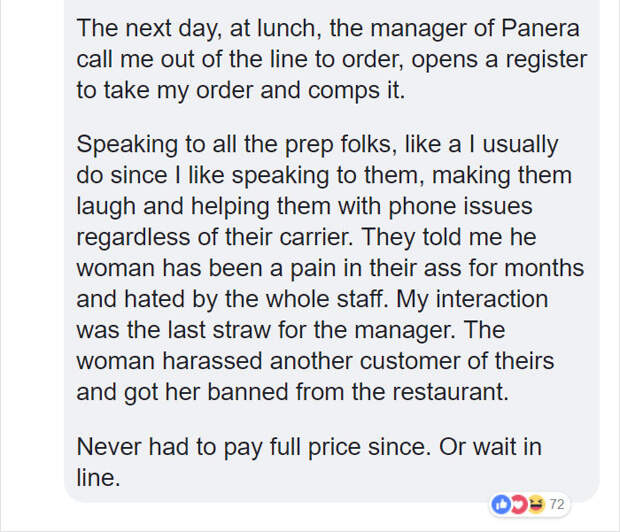Click the red heart Love reaction icon
Viewport: 620px width, 532px height.
click(x=518, y=504)
